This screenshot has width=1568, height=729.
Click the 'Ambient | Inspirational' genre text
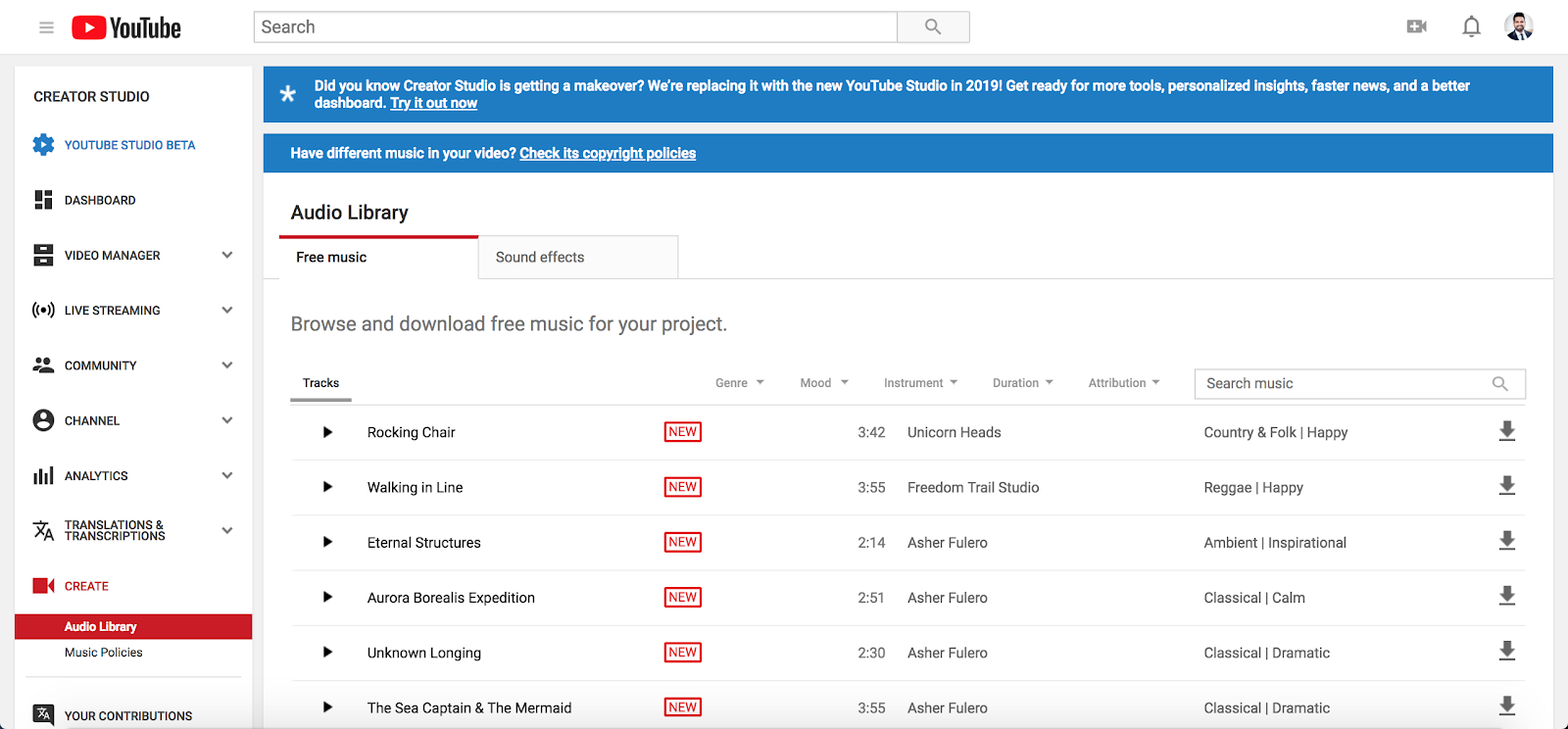1275,542
